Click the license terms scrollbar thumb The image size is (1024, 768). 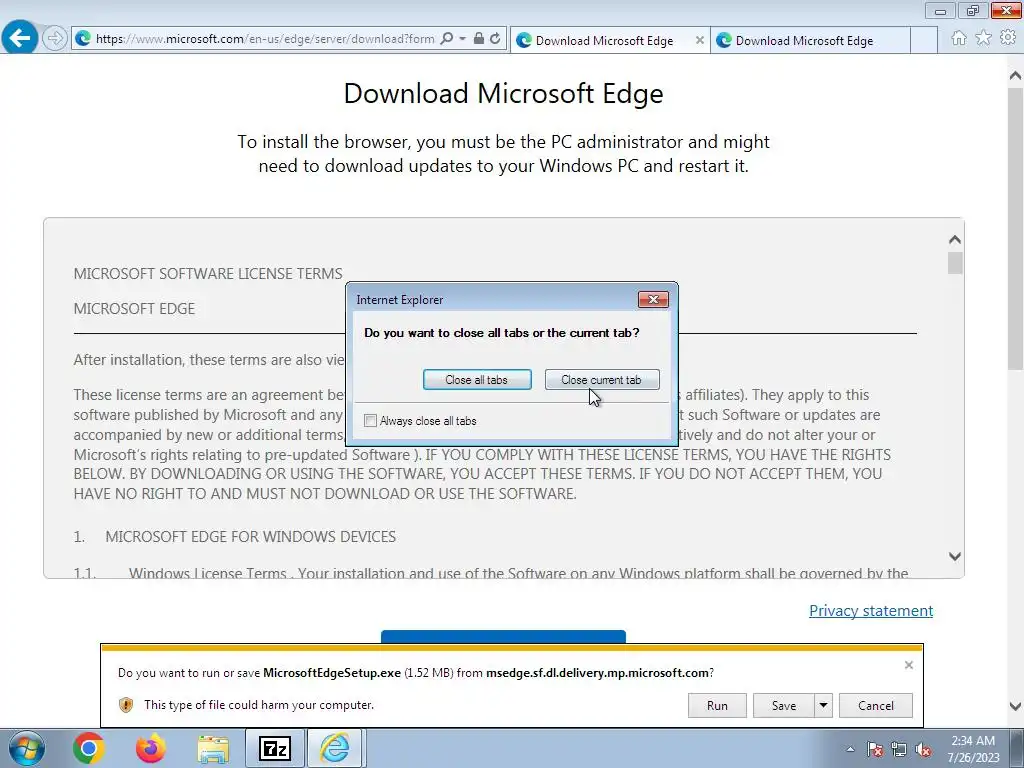(x=955, y=263)
